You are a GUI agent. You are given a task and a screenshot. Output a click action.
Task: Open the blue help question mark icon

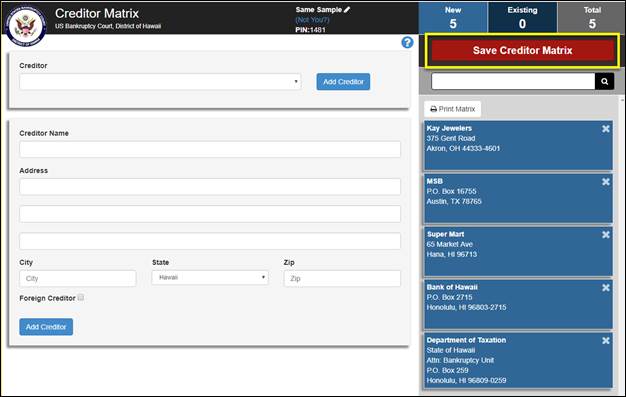click(x=407, y=42)
